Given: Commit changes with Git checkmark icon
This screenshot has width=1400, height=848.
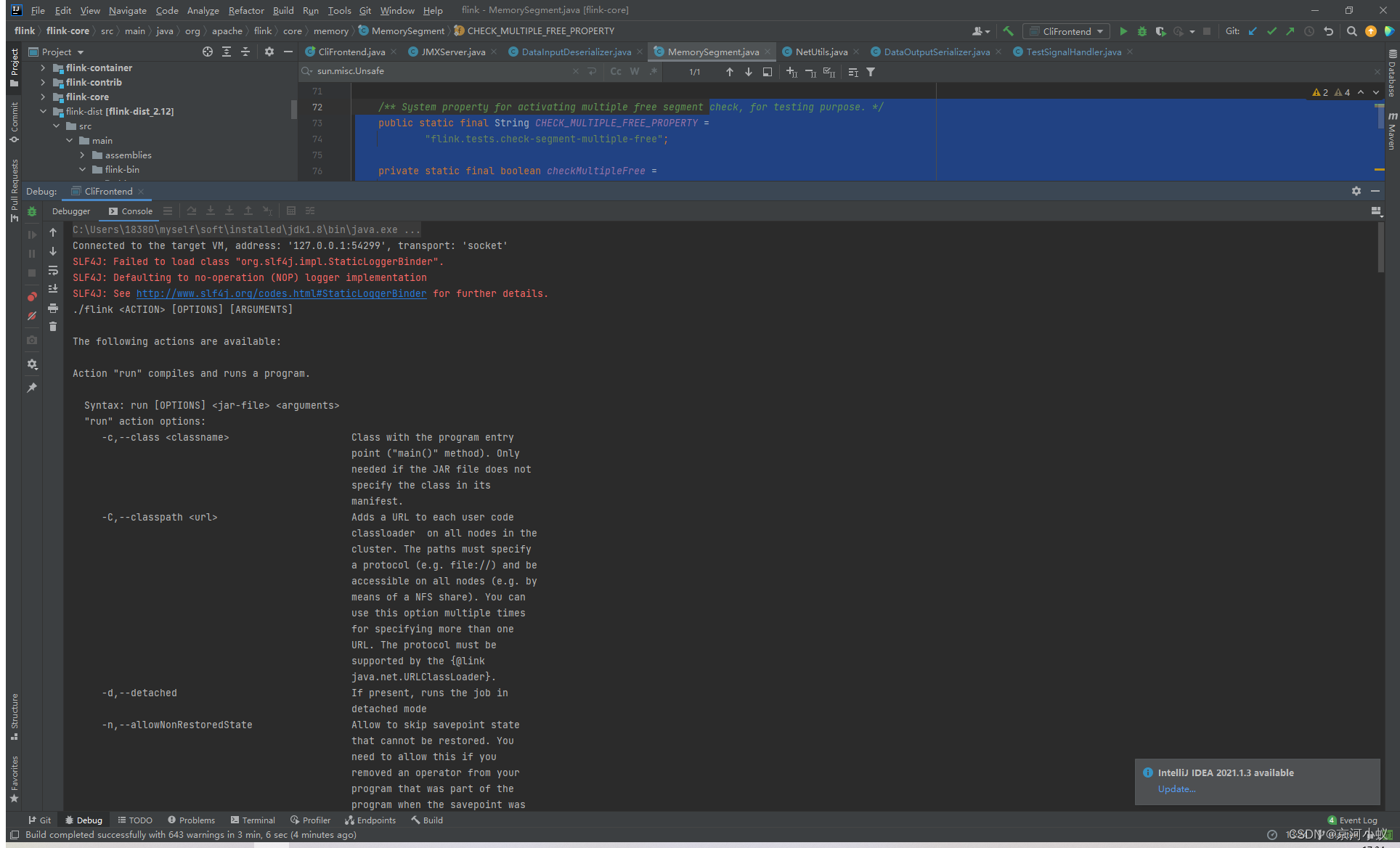Looking at the screenshot, I should 1271,31.
